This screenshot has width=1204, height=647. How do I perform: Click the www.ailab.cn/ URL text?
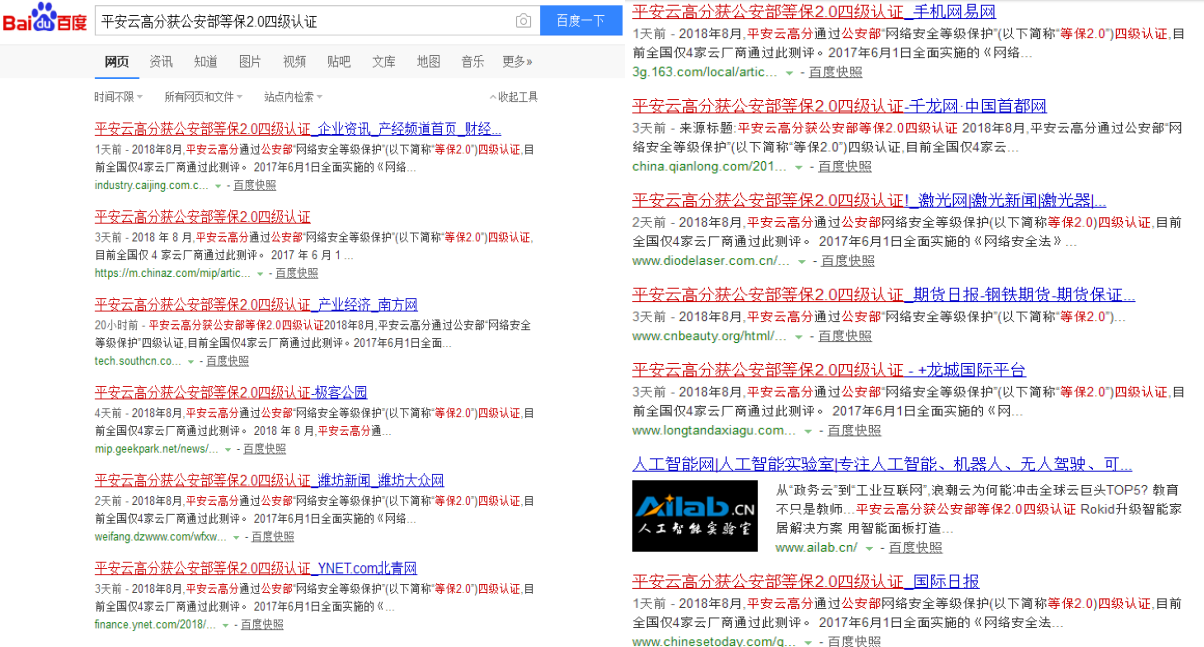click(x=817, y=548)
